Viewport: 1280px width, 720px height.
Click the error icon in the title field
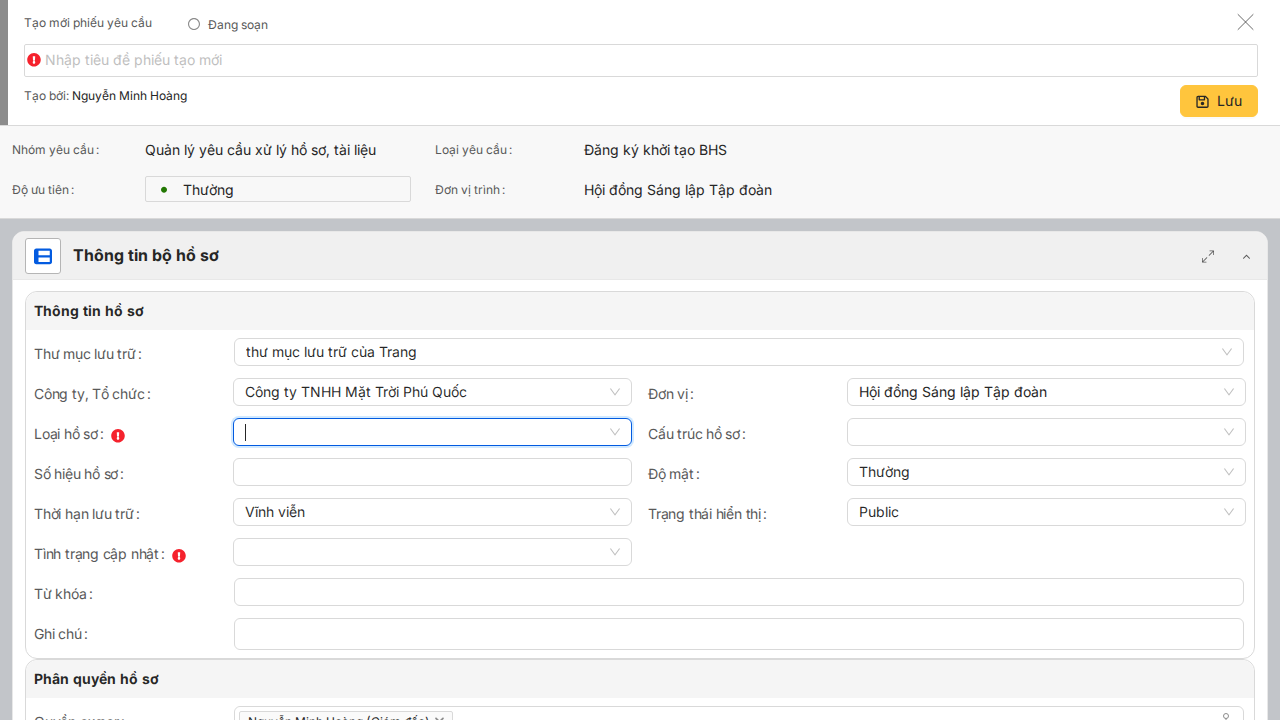pos(34,60)
